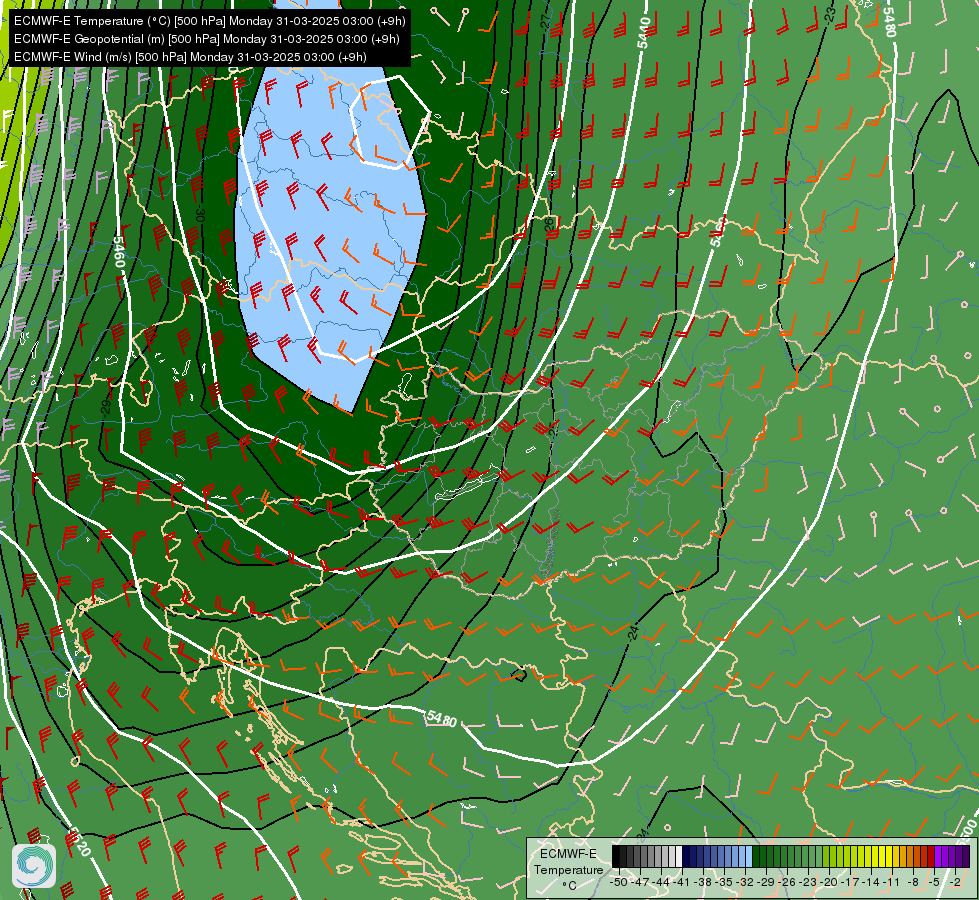Screen dimensions: 979x900
Task: Pick the black swatch in the legend colorbar
Action: coord(615,856)
